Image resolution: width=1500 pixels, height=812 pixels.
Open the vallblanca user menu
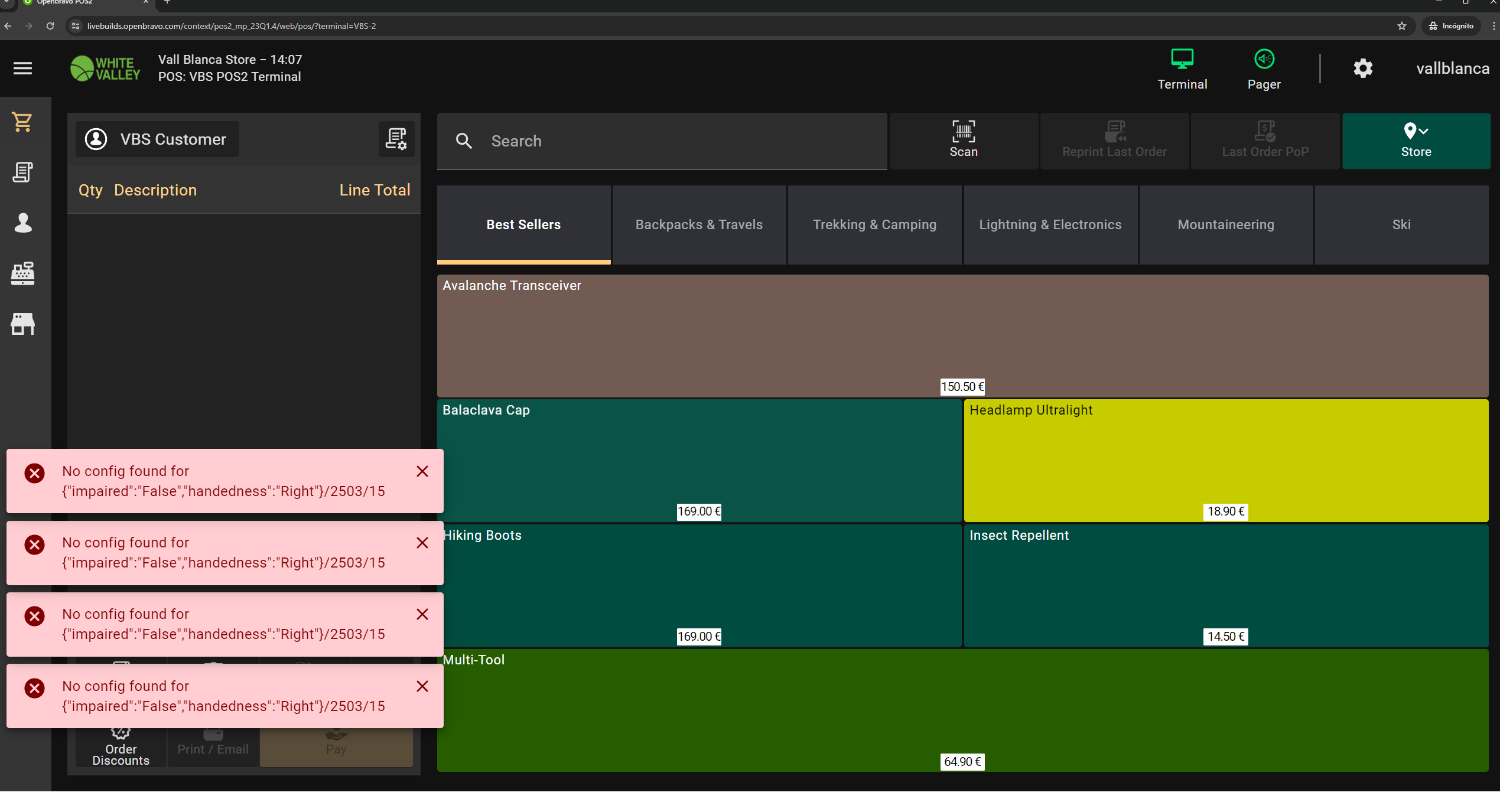[1452, 69]
